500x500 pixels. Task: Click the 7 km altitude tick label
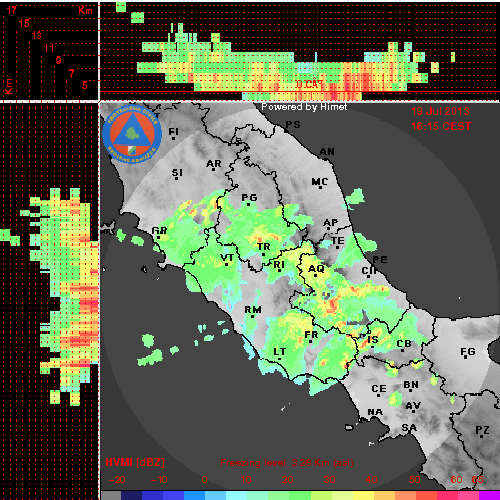(x=71, y=73)
